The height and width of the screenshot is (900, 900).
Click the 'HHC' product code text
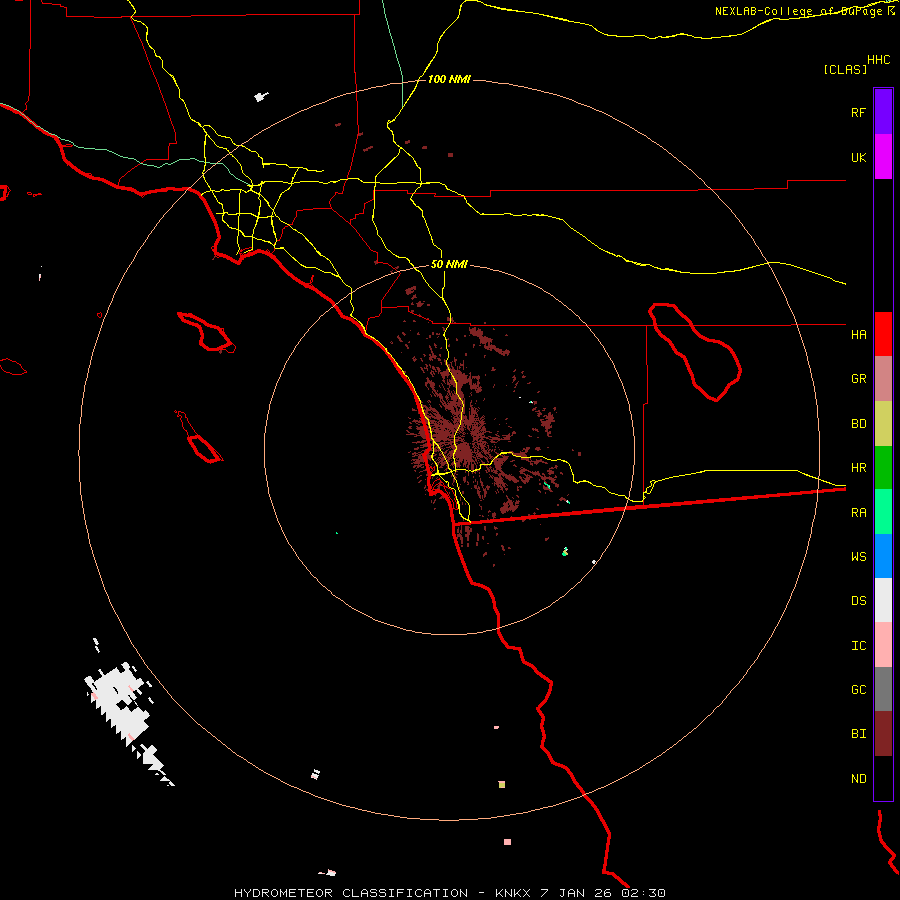[878, 60]
